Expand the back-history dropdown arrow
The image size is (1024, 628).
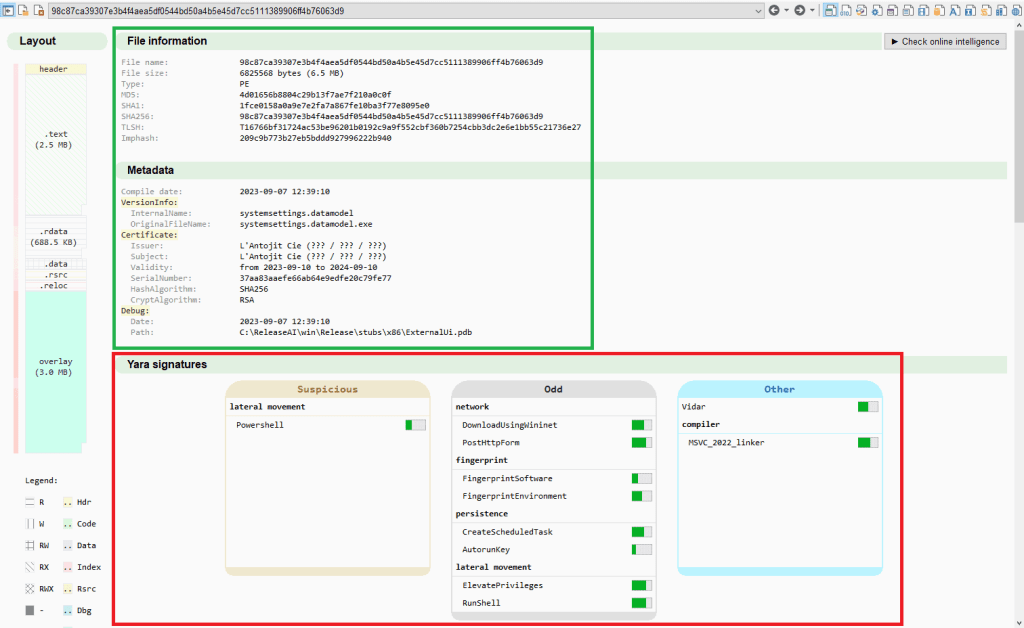[786, 11]
